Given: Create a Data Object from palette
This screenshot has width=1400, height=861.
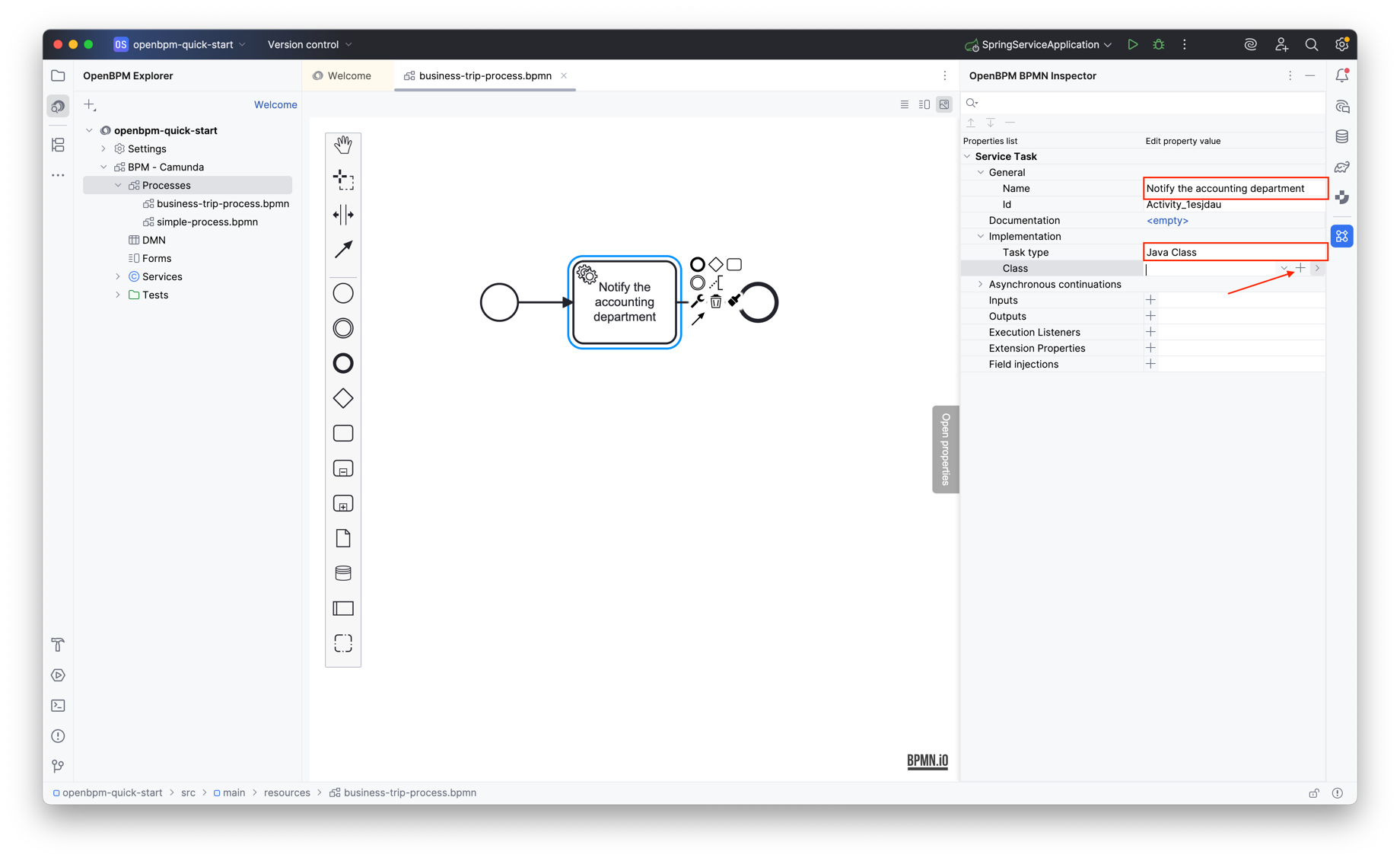Looking at the screenshot, I should point(343,538).
